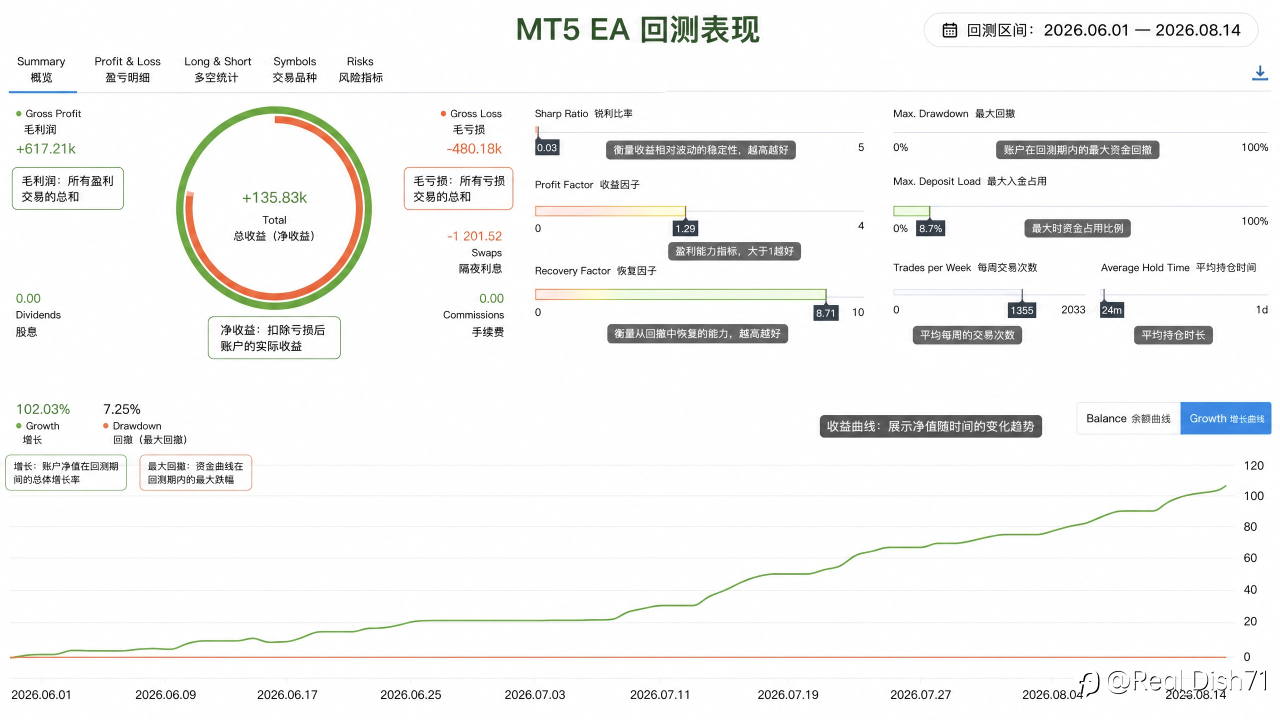Click the 120 label on the y-axis
The width and height of the screenshot is (1280, 720).
point(1253,466)
